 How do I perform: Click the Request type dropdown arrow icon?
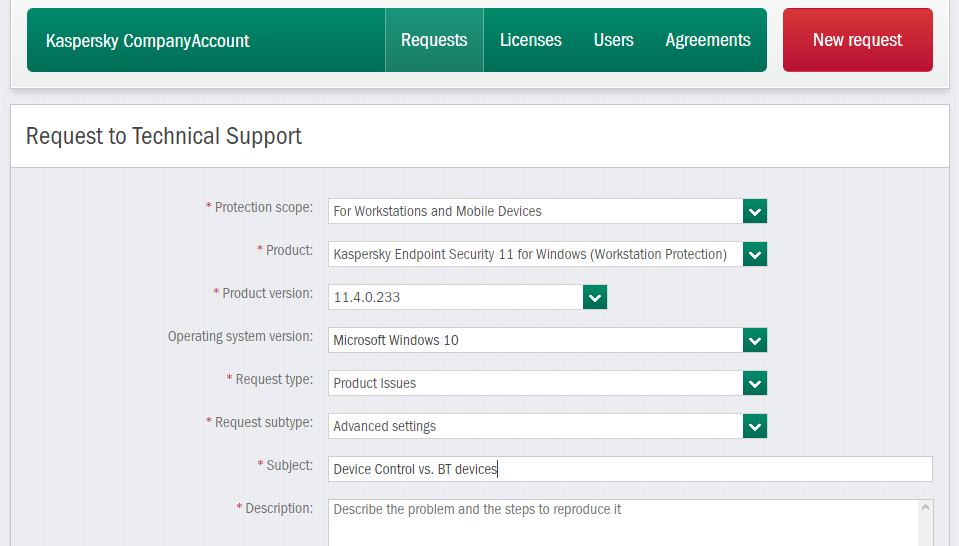[755, 383]
